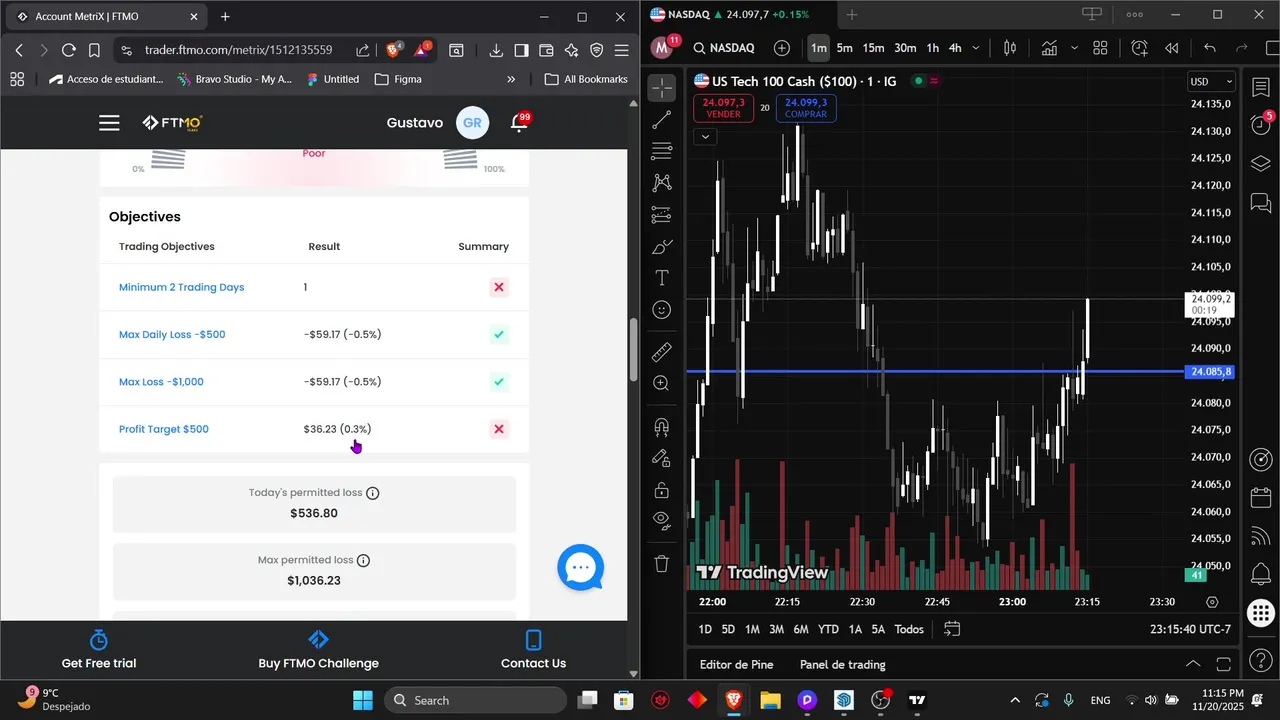Create a new price alert

(x=1140, y=48)
